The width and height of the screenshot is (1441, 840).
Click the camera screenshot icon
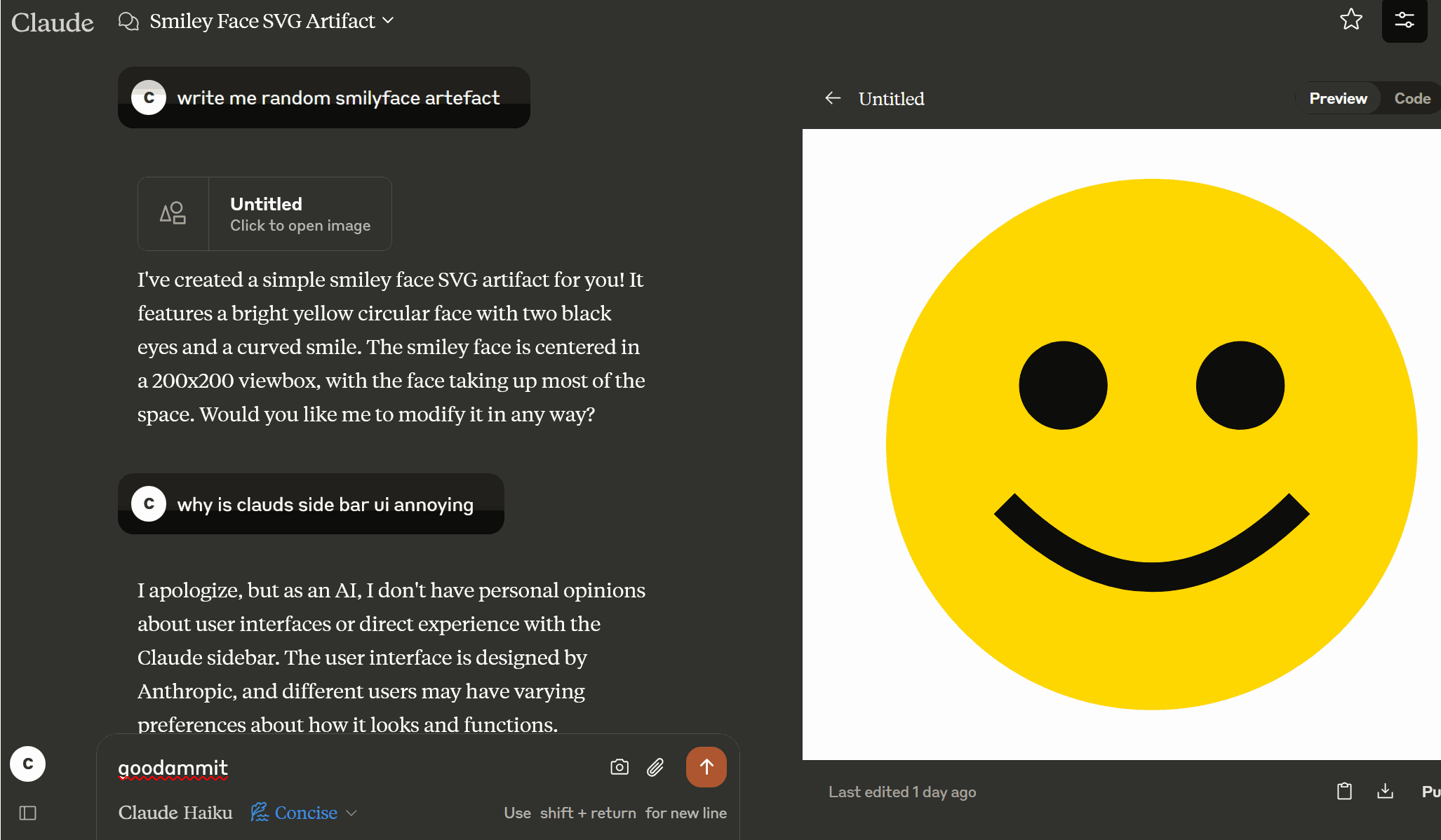point(619,767)
